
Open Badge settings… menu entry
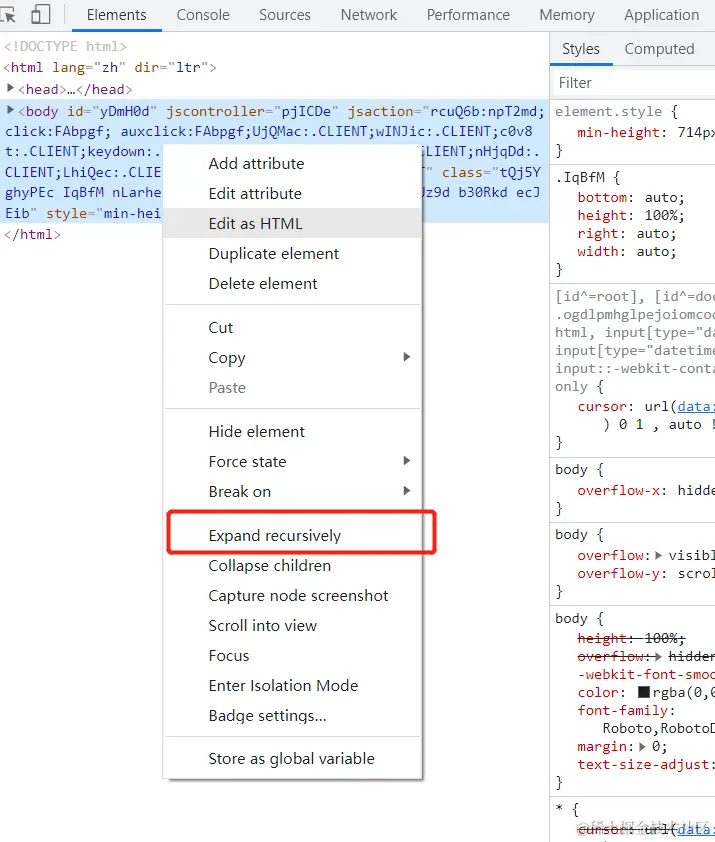click(293, 716)
